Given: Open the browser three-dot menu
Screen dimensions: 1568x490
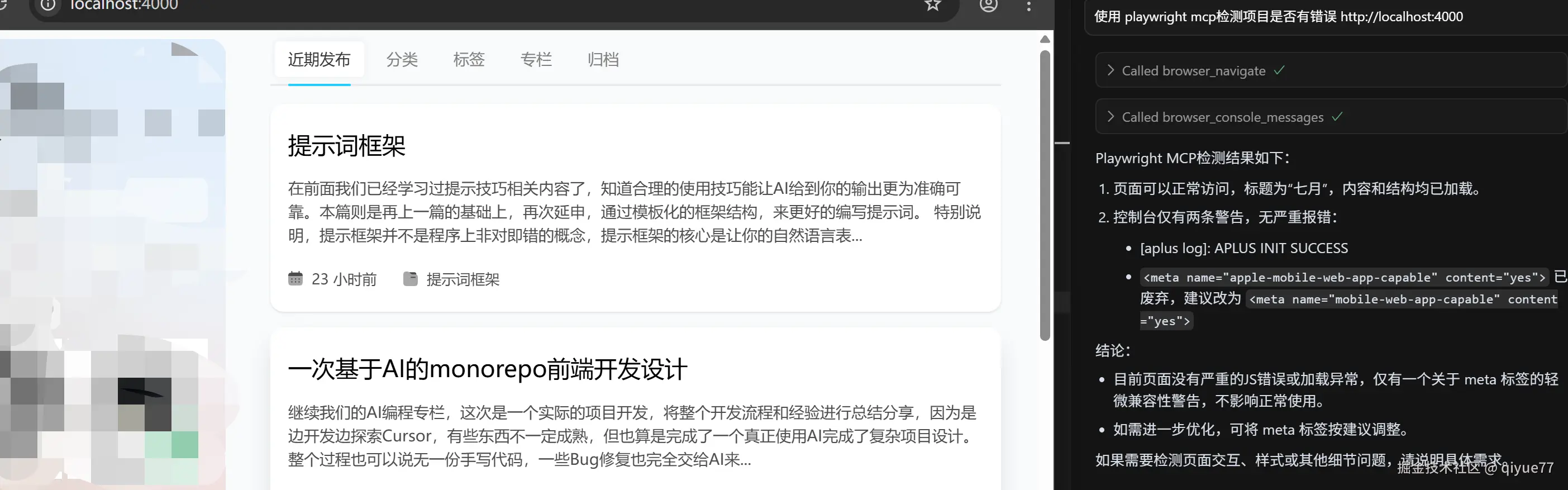Looking at the screenshot, I should pyautogui.click(x=1029, y=6).
